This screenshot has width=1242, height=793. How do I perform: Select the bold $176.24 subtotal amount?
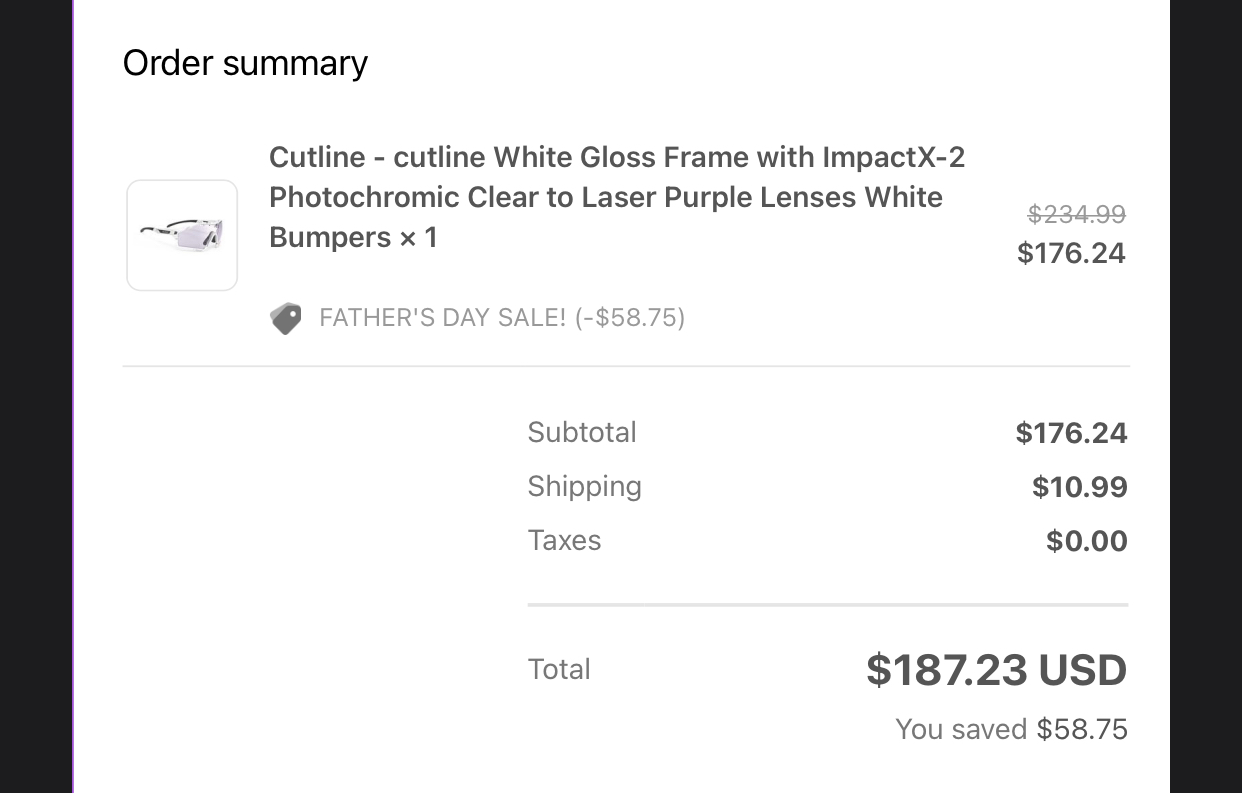point(1071,433)
